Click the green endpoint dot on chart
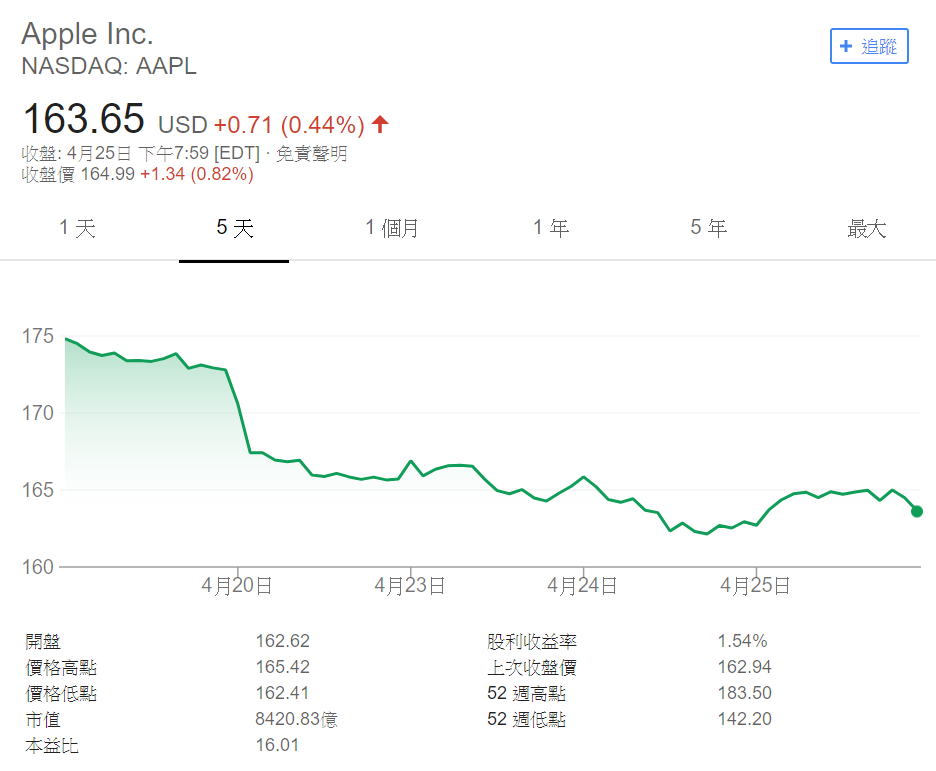Screen dimensions: 936x771 pos(917,511)
